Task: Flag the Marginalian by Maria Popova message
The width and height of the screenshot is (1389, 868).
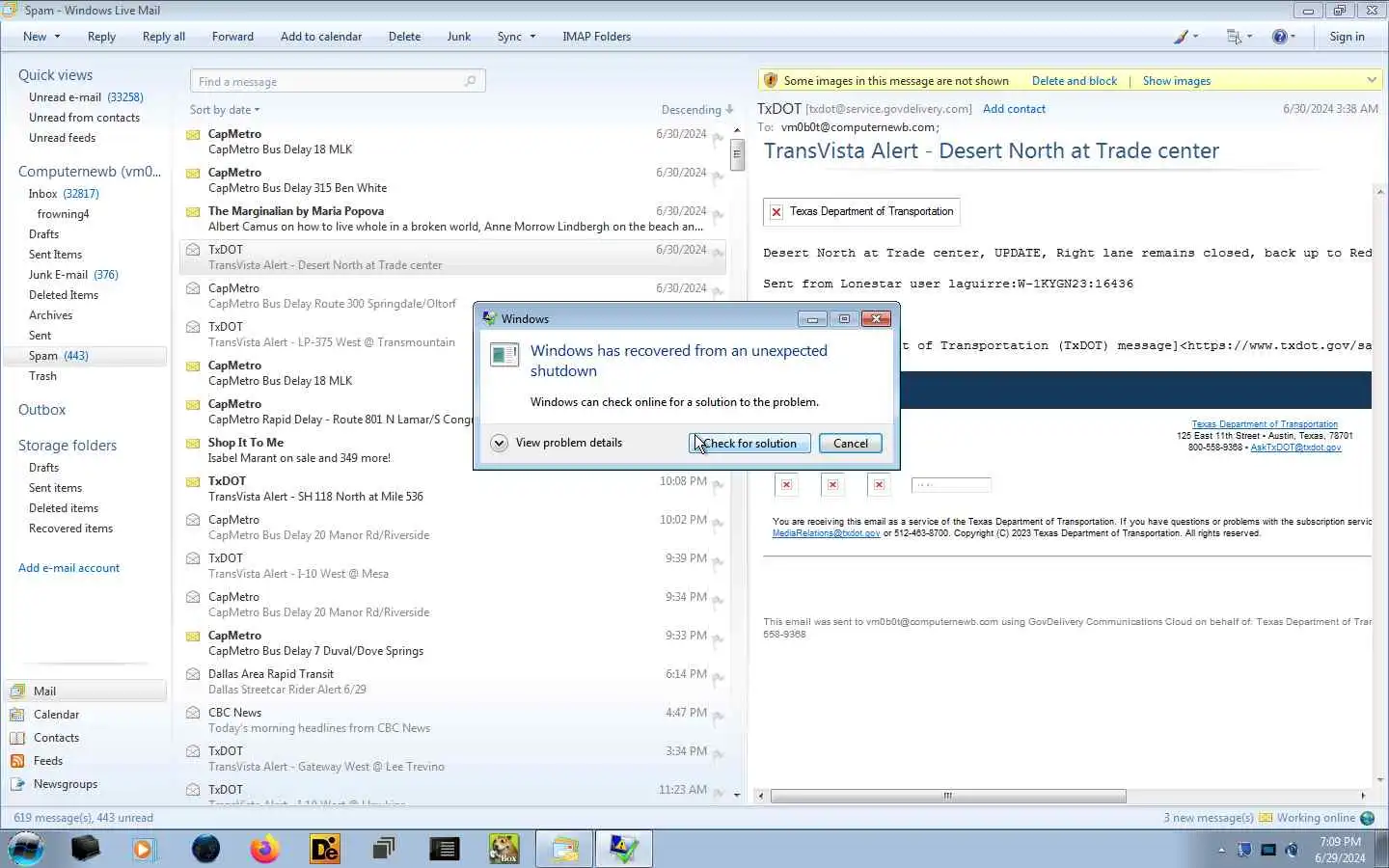Action: (x=718, y=215)
